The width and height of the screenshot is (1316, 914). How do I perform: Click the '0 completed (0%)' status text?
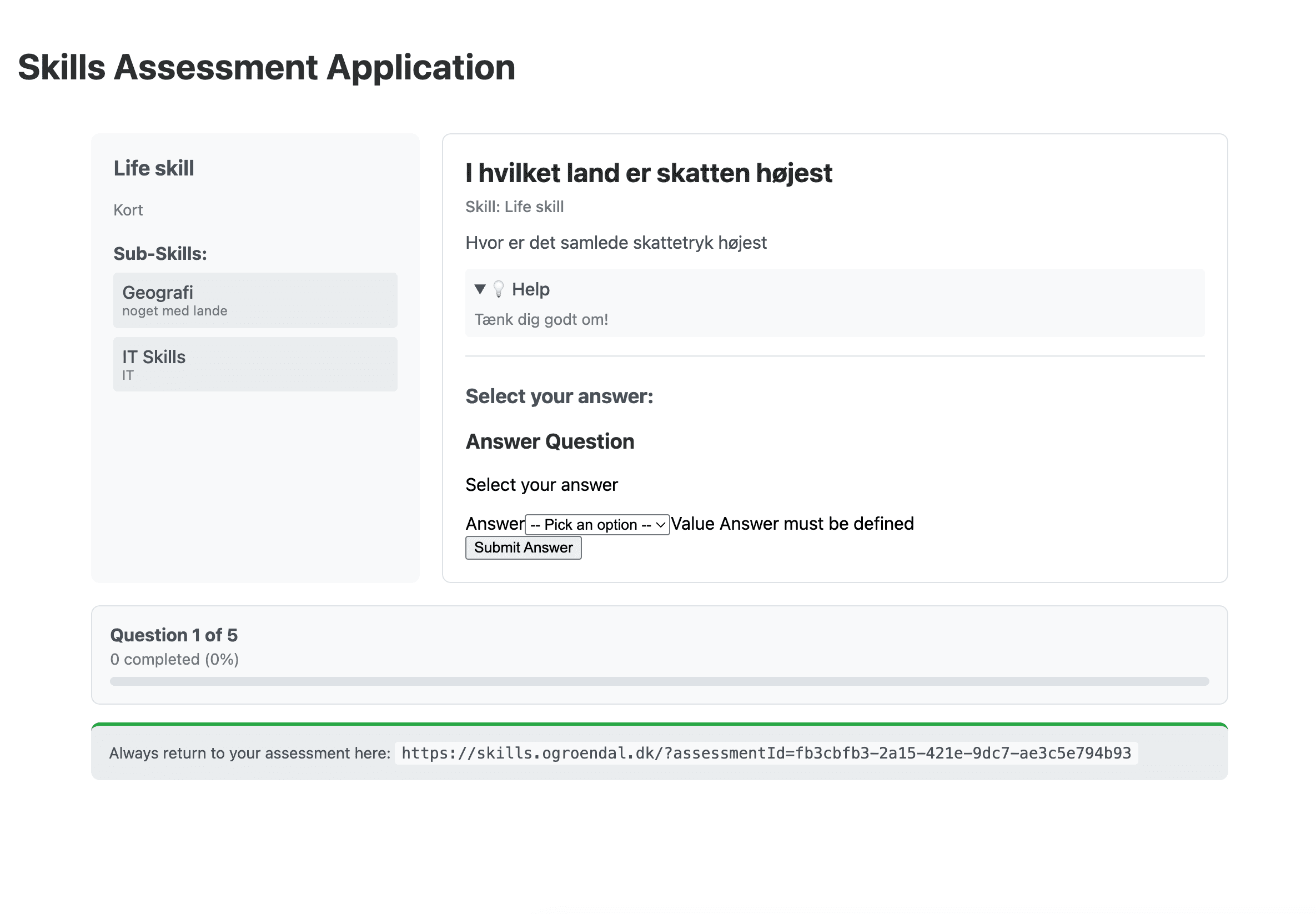pyautogui.click(x=174, y=659)
